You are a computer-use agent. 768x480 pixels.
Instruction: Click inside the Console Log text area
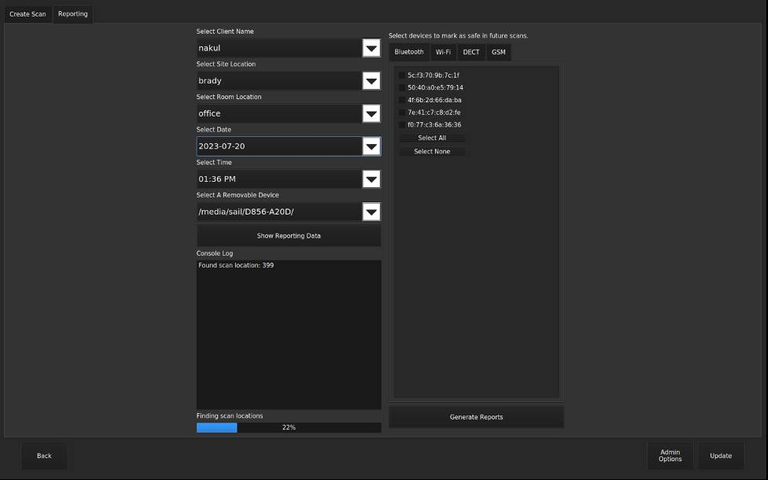(288, 335)
